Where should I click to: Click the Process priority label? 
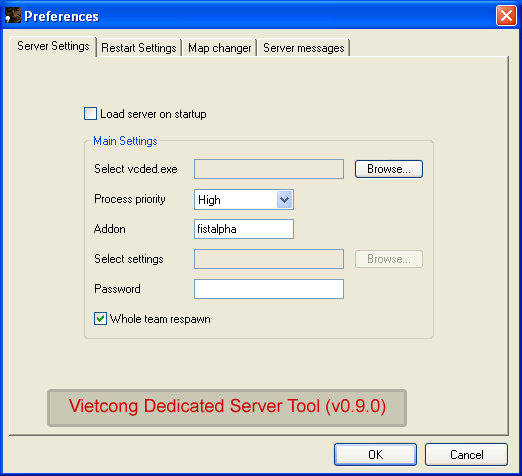click(x=130, y=199)
